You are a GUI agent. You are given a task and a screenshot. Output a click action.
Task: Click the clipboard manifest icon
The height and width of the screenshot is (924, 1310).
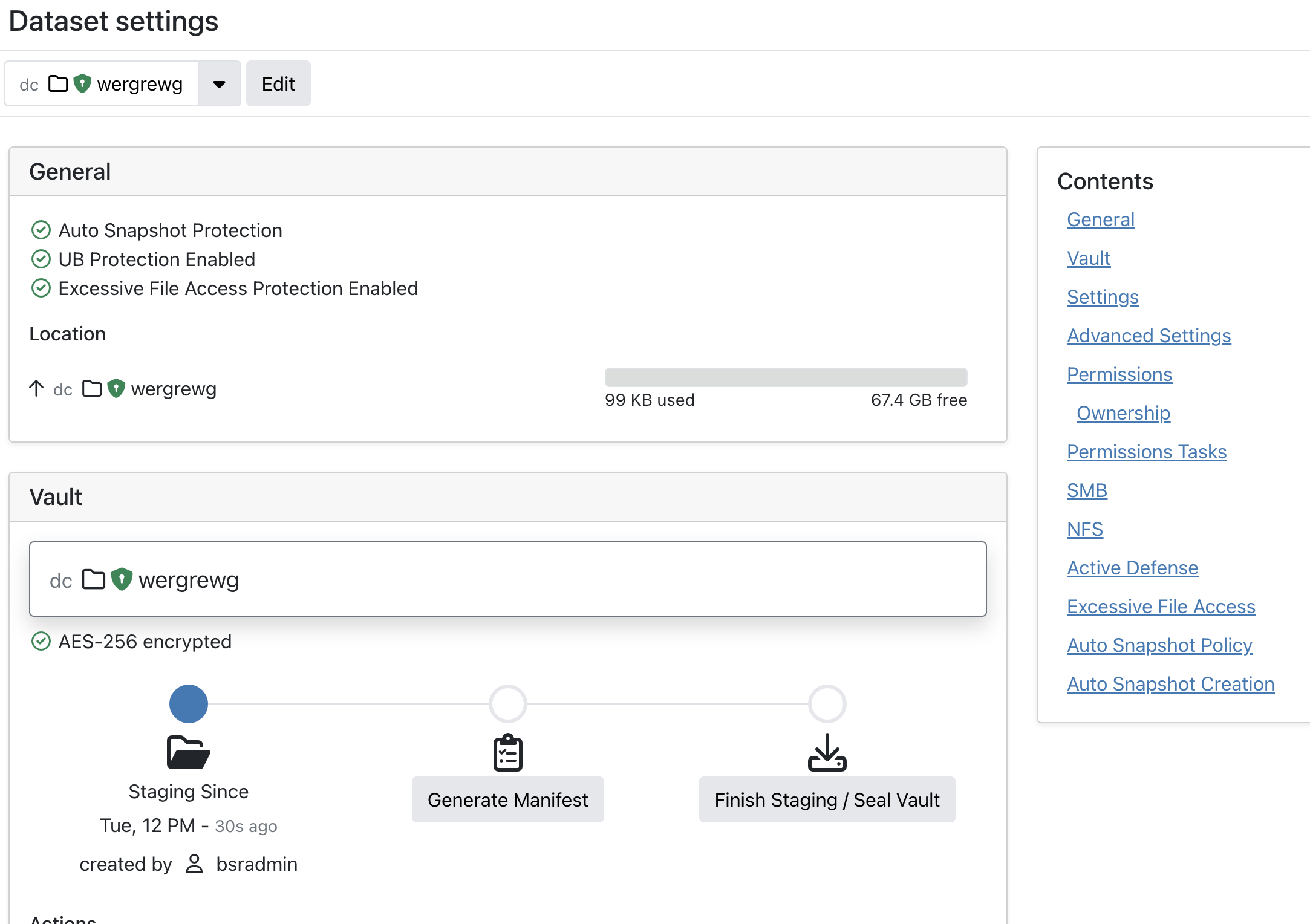tap(507, 752)
